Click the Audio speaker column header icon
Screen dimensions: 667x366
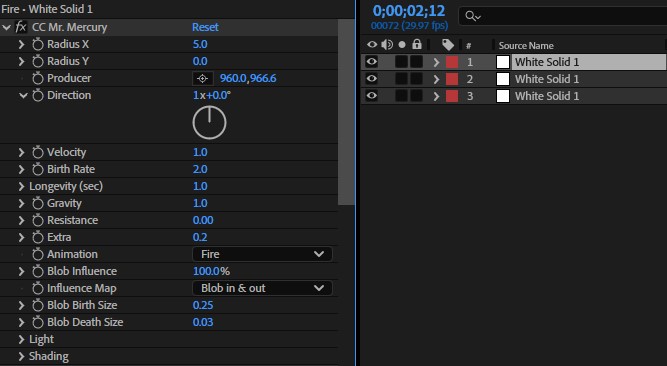(387, 45)
